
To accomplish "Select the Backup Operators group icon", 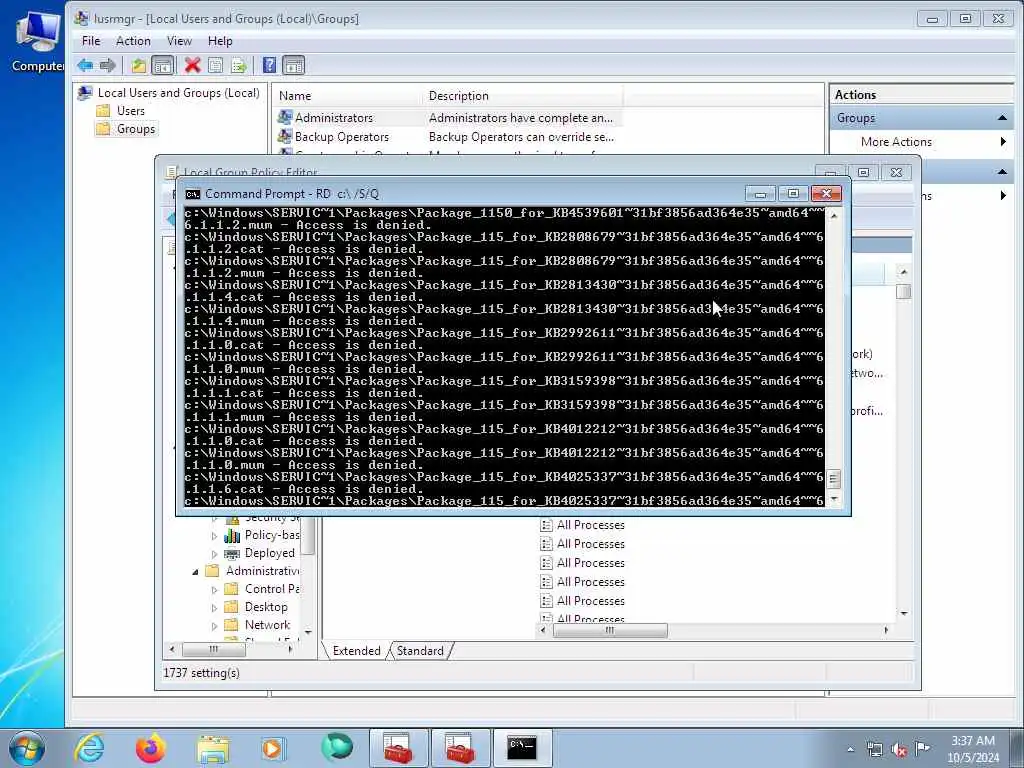I will pos(285,136).
